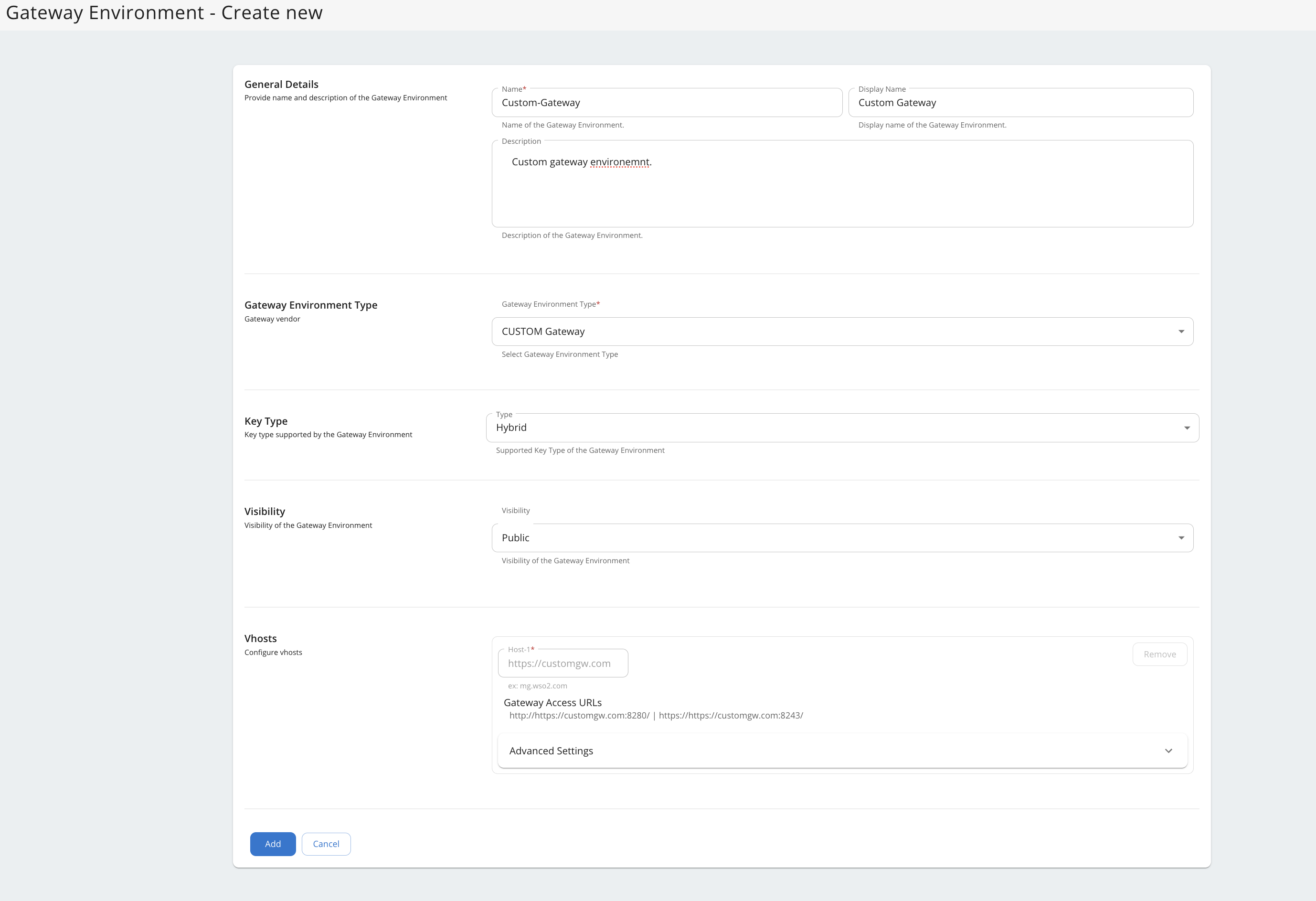This screenshot has height=901, width=1316.
Task: Select the misspelled word environemnt in Description
Action: 619,161
